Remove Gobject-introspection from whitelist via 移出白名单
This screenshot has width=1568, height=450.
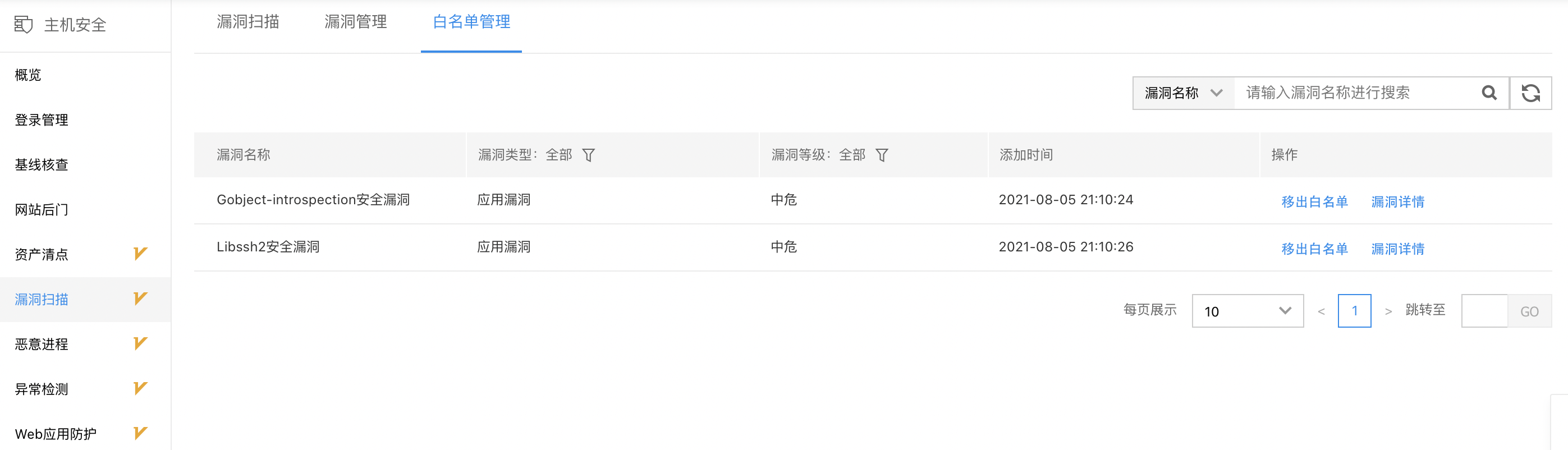point(1314,201)
